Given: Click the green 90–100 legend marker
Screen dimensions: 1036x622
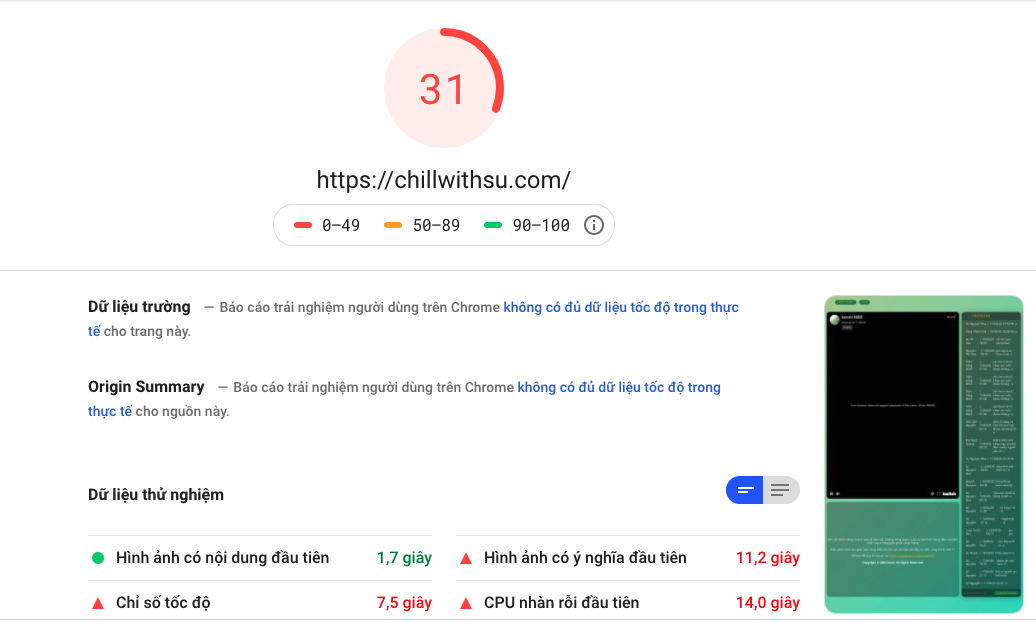Looking at the screenshot, I should [x=493, y=225].
